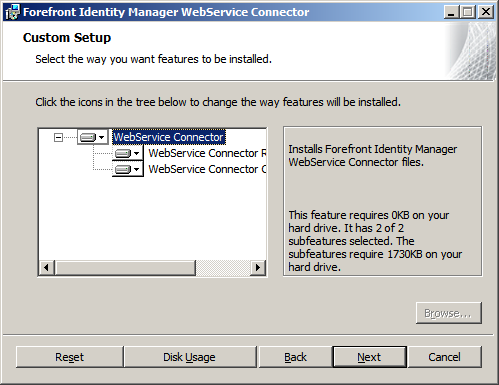Image resolution: width=499 pixels, height=385 pixels.
Task: Click the installer icon in the title bar
Action: click(12, 12)
